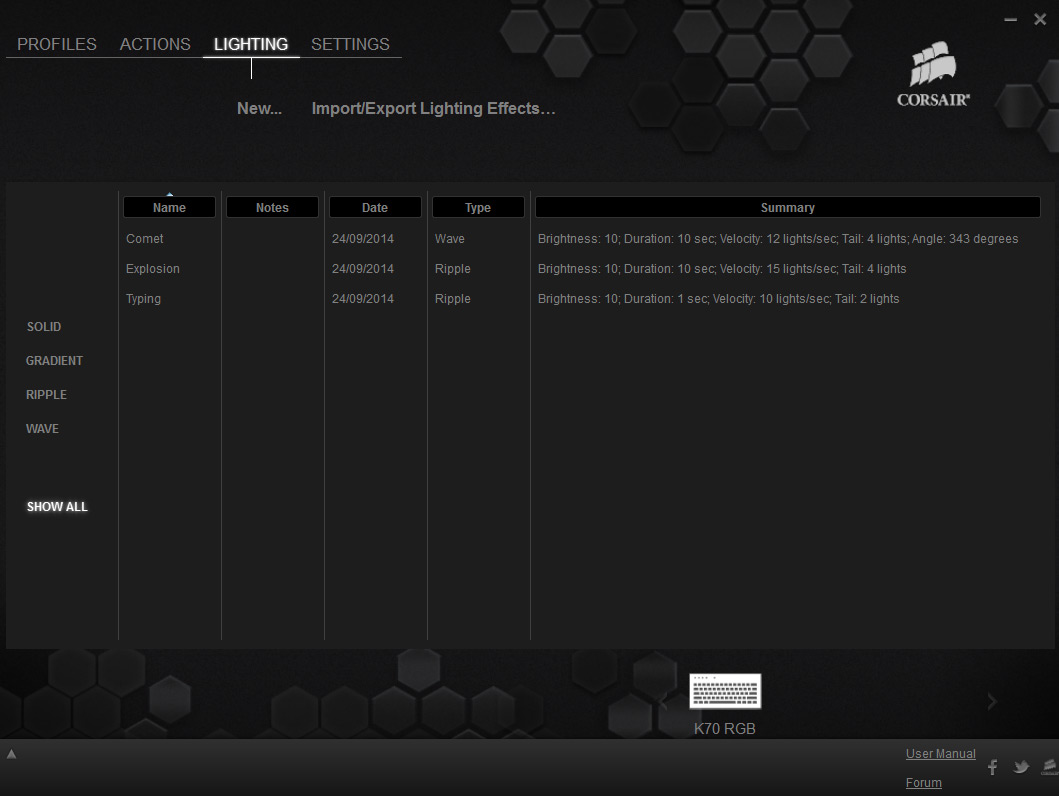The height and width of the screenshot is (796, 1059).
Task: Filter lighting effects by RIPPLE
Action: tap(46, 395)
